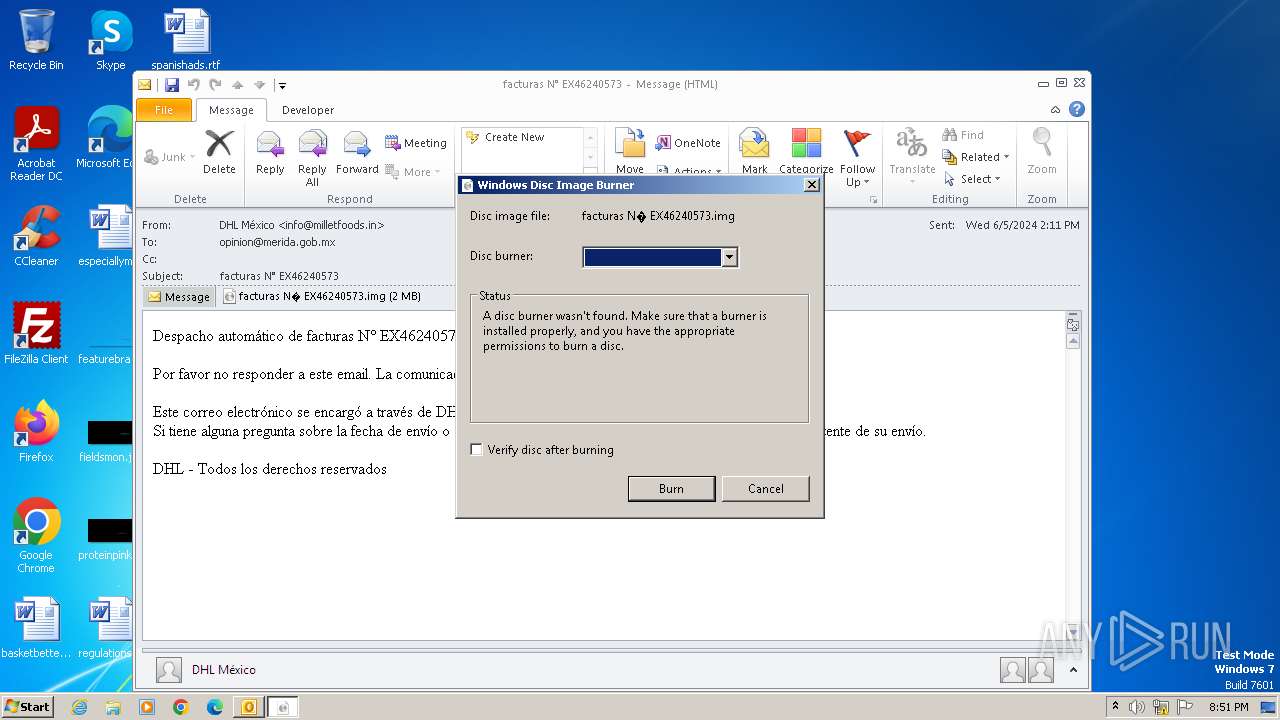1280x720 pixels.
Task: Click the Find binoculars icon
Action: pos(950,135)
